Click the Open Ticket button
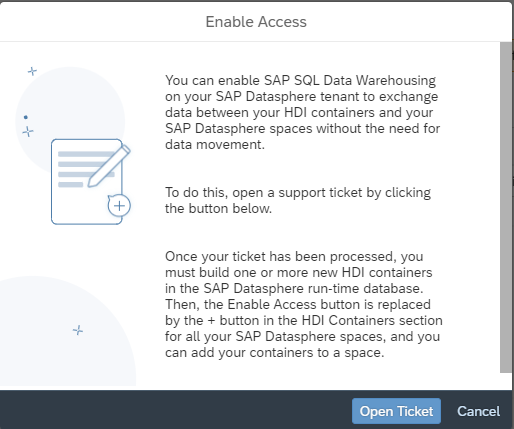Image resolution: width=514 pixels, height=429 pixels. [396, 411]
